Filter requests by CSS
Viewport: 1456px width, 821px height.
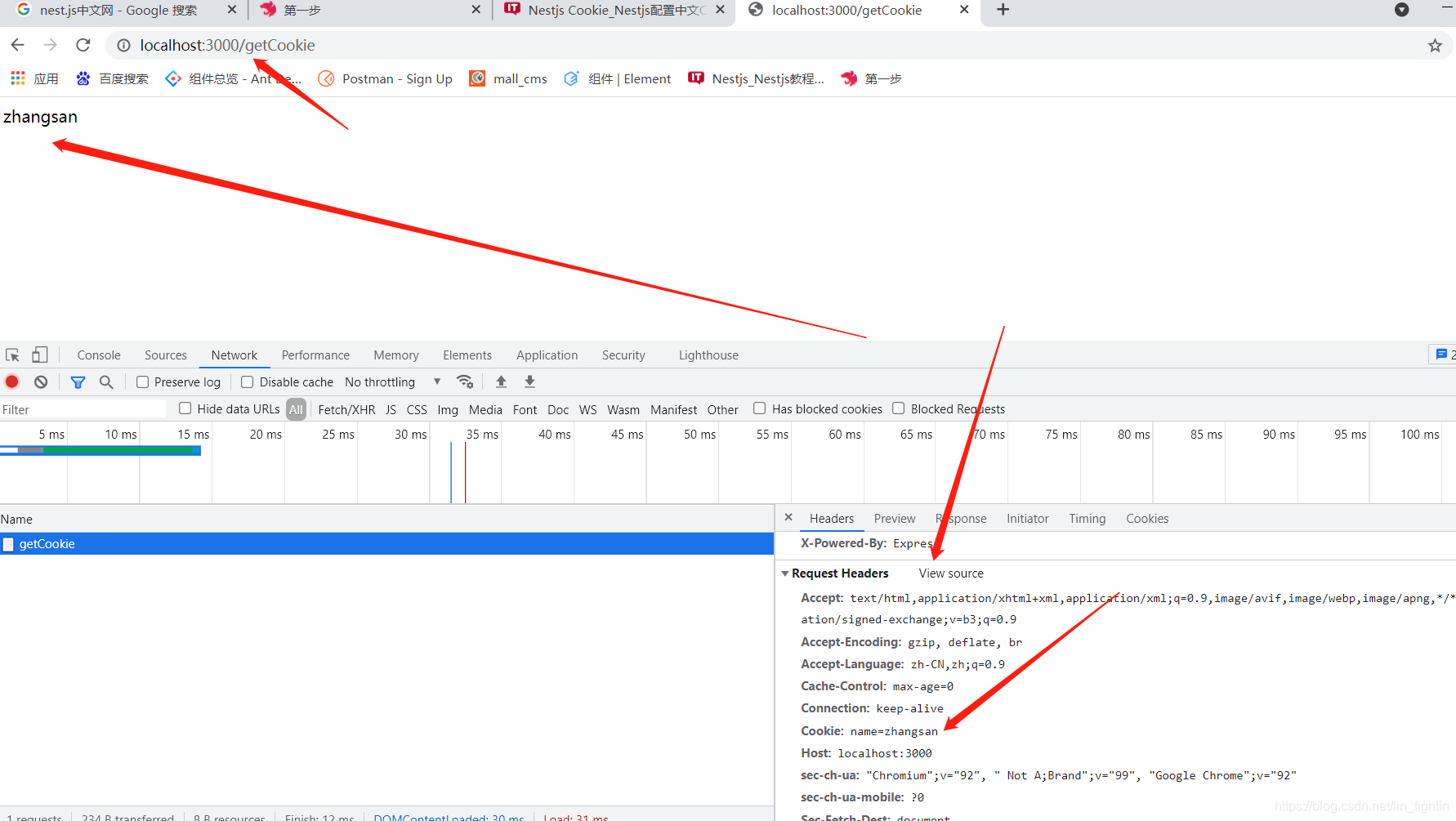(417, 409)
